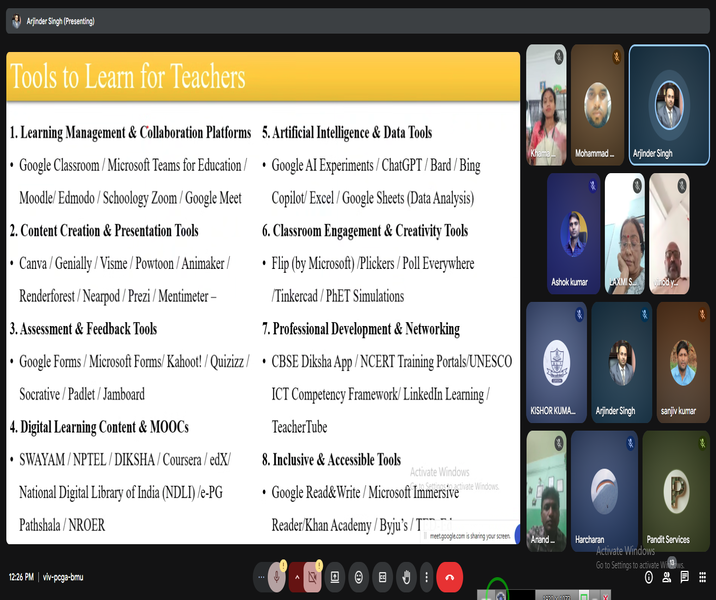Click the Arjinder Singh (Presenting) label
Screen dimensions: 716x600
coord(62,21)
